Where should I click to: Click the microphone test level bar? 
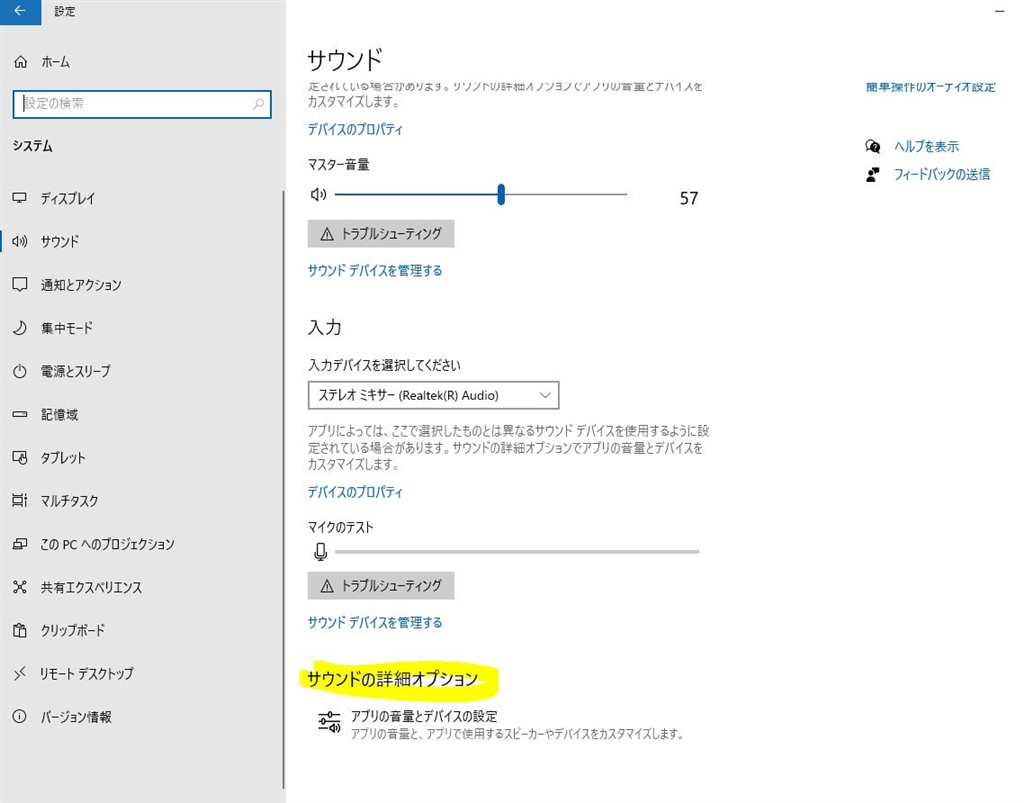pyautogui.click(x=517, y=552)
